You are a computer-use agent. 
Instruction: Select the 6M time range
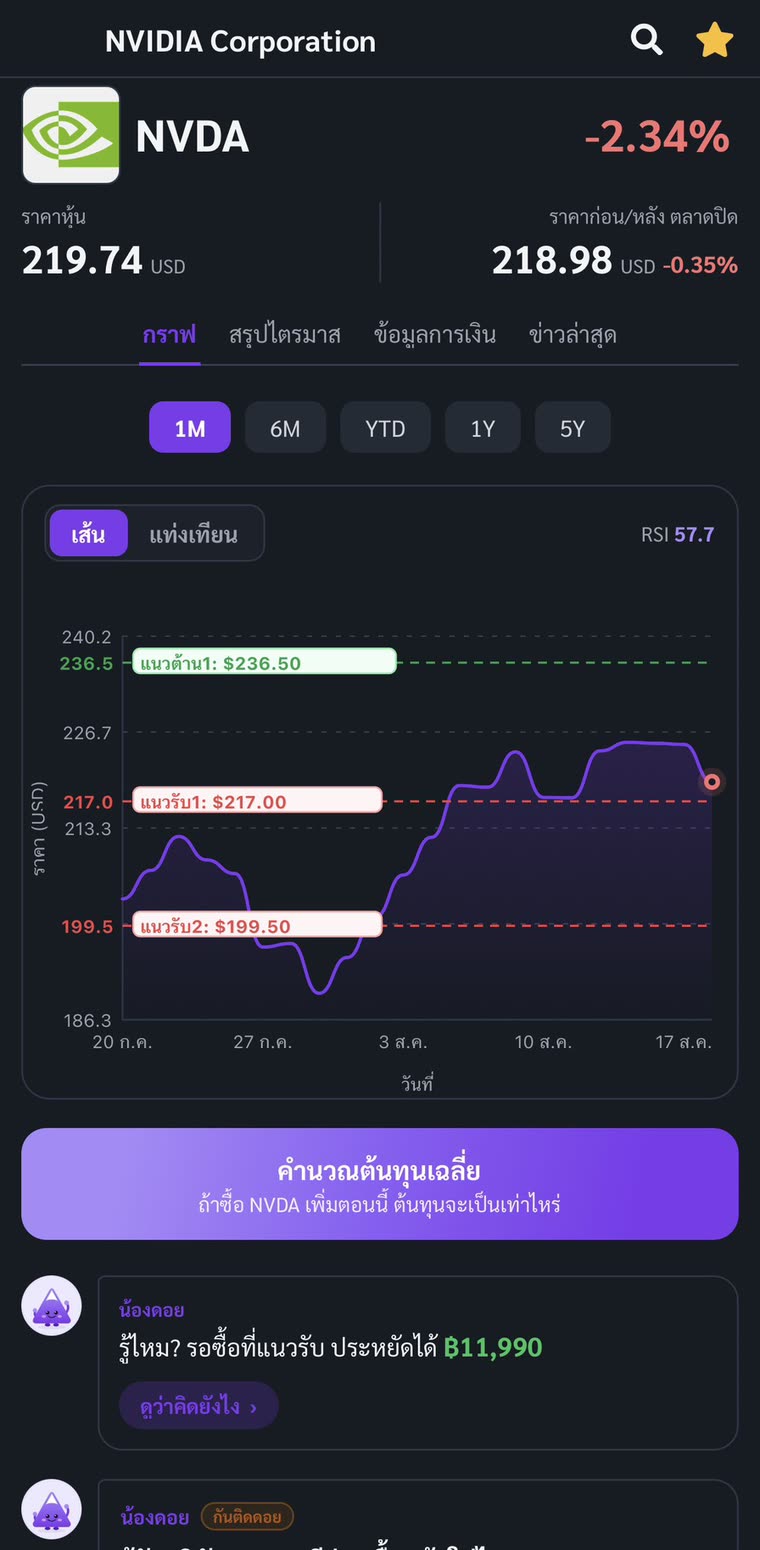285,428
